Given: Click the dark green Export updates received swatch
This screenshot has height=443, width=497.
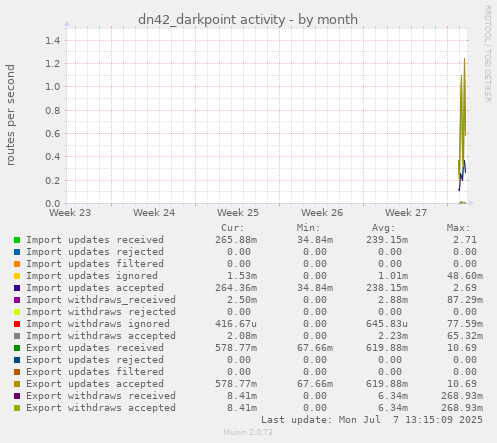Looking at the screenshot, I should [x=17, y=348].
